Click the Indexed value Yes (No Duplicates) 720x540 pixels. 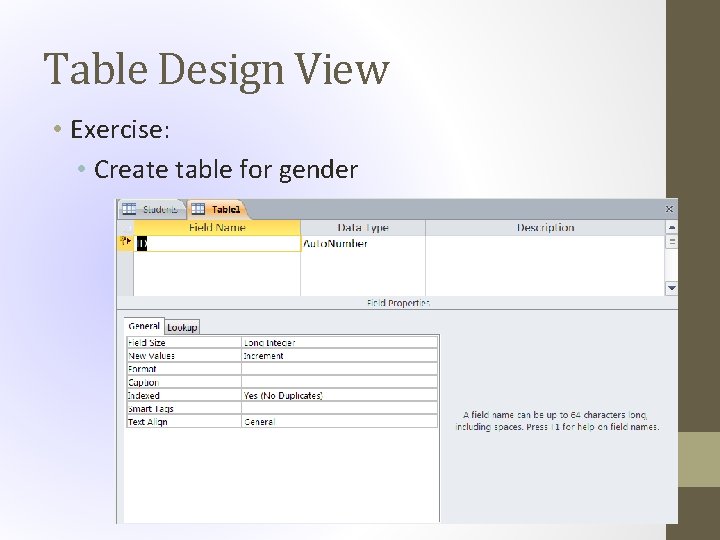tap(339, 395)
